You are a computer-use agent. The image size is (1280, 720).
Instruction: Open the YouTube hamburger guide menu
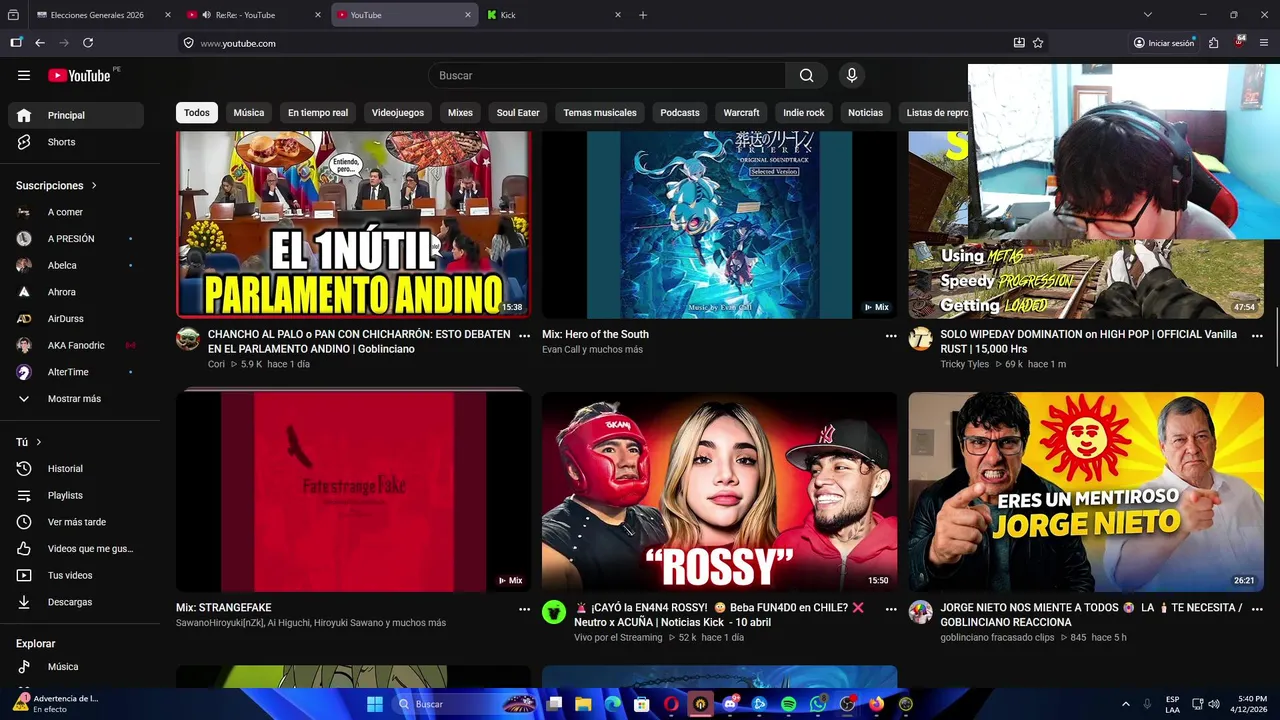click(24, 75)
